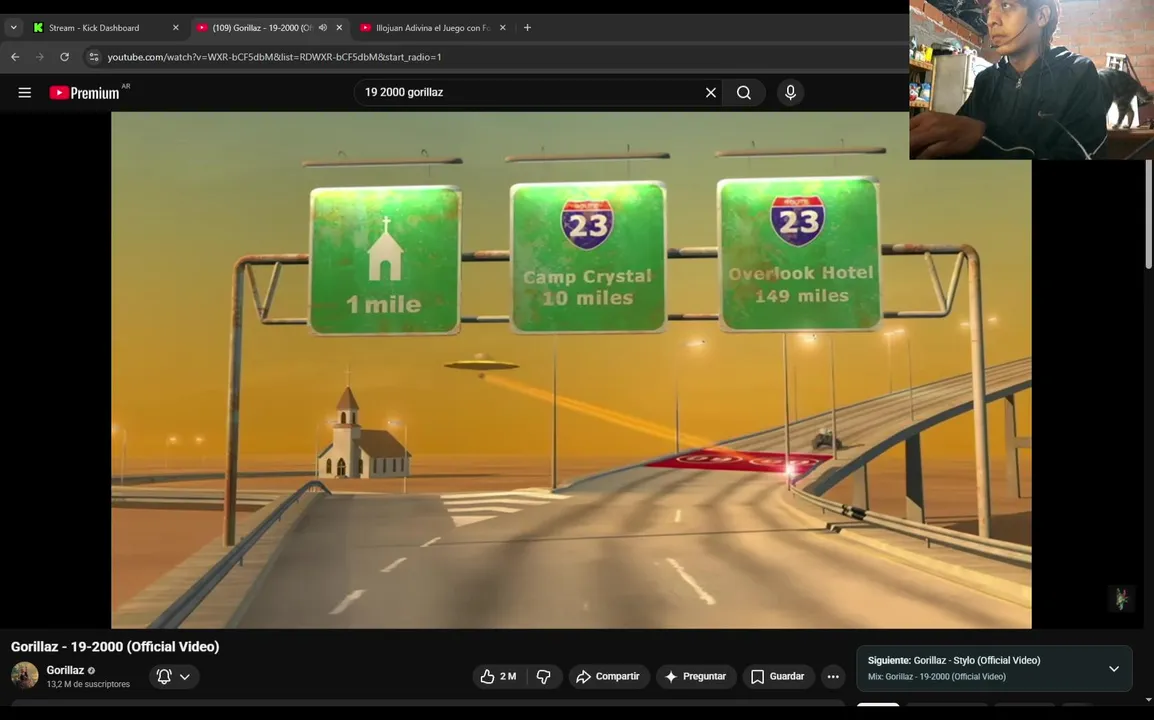
Task: Click the verified badge next to Gorillaz
Action: tap(92, 671)
